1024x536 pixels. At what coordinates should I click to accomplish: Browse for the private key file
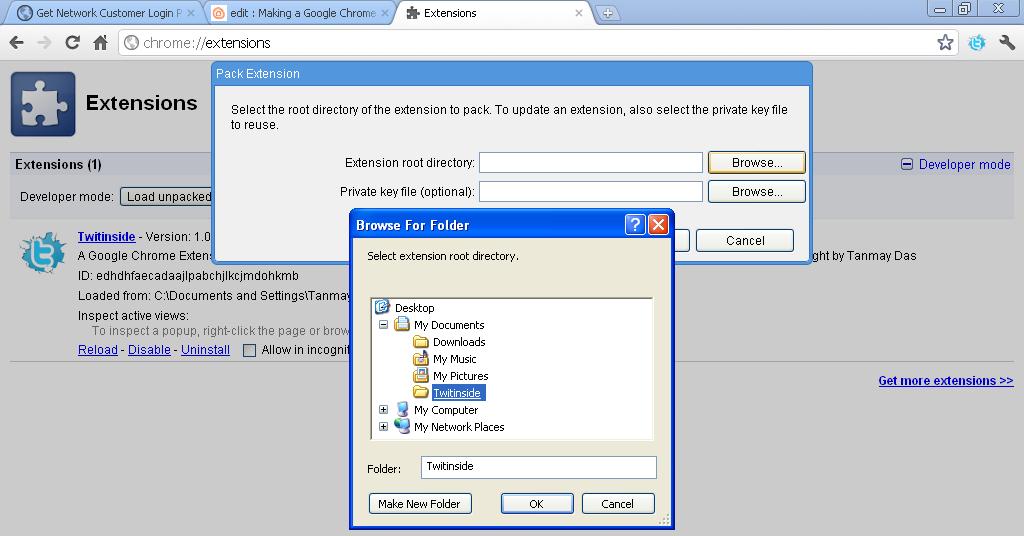pyautogui.click(x=757, y=191)
